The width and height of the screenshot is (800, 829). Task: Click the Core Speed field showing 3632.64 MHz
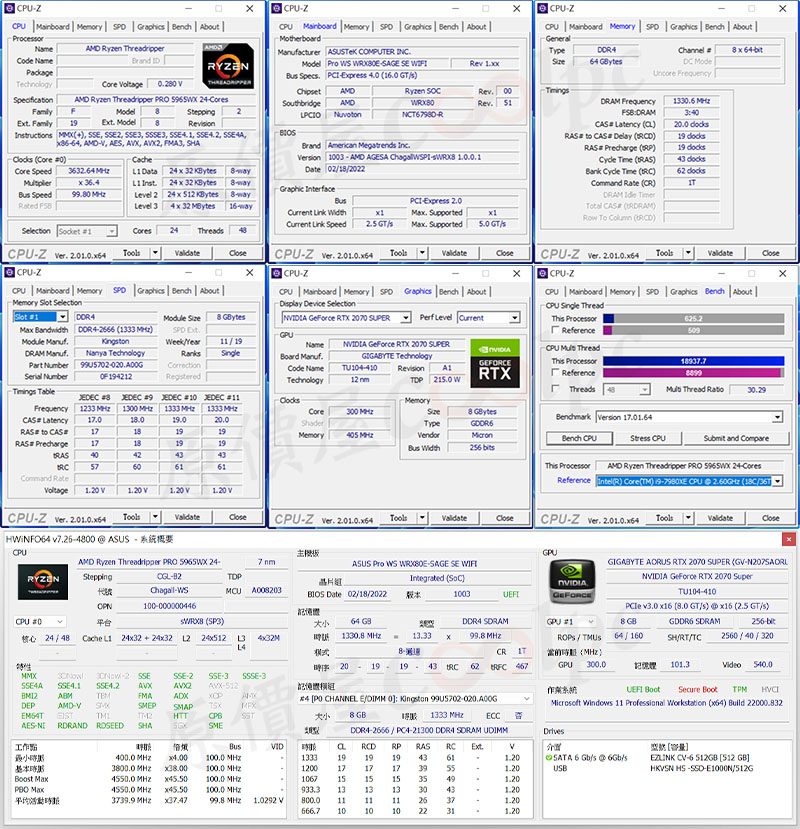89,171
